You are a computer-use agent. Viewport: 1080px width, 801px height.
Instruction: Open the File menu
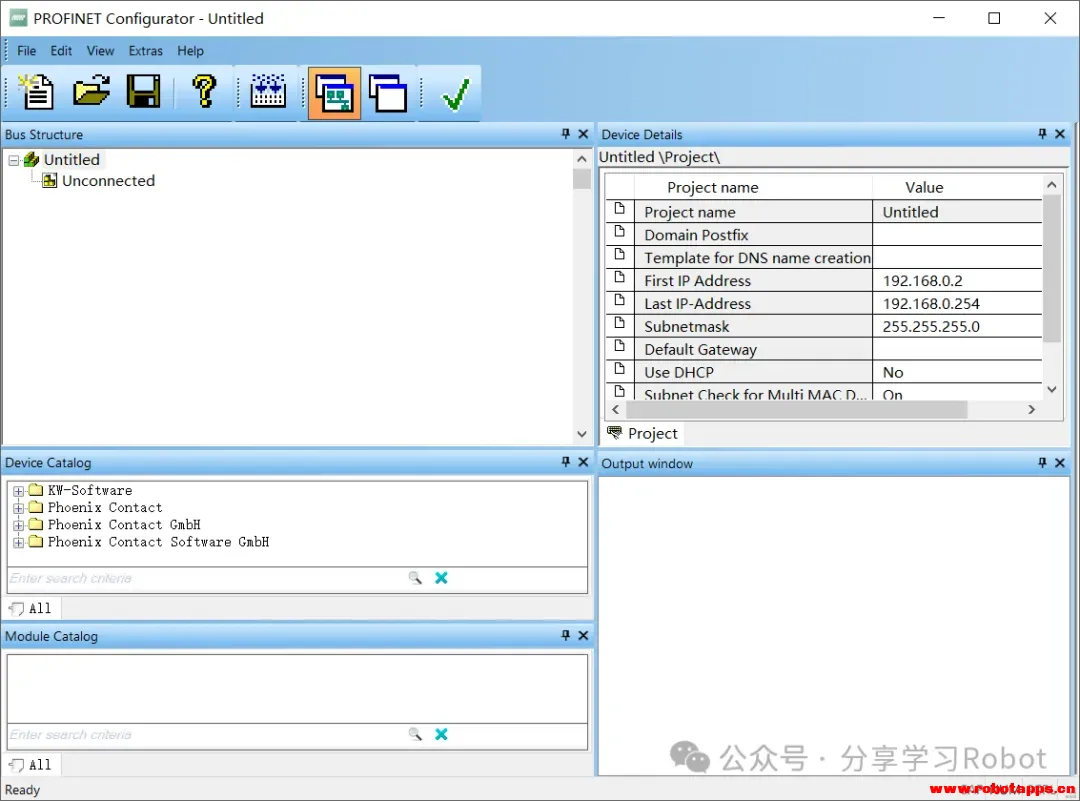[26, 51]
